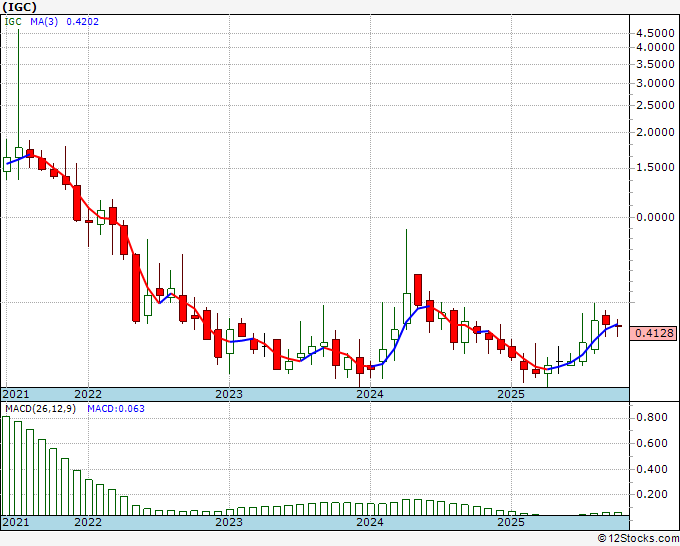The width and height of the screenshot is (680, 546).
Task: Click the (IGC) chart title
Action: pyautogui.click(x=19, y=7)
